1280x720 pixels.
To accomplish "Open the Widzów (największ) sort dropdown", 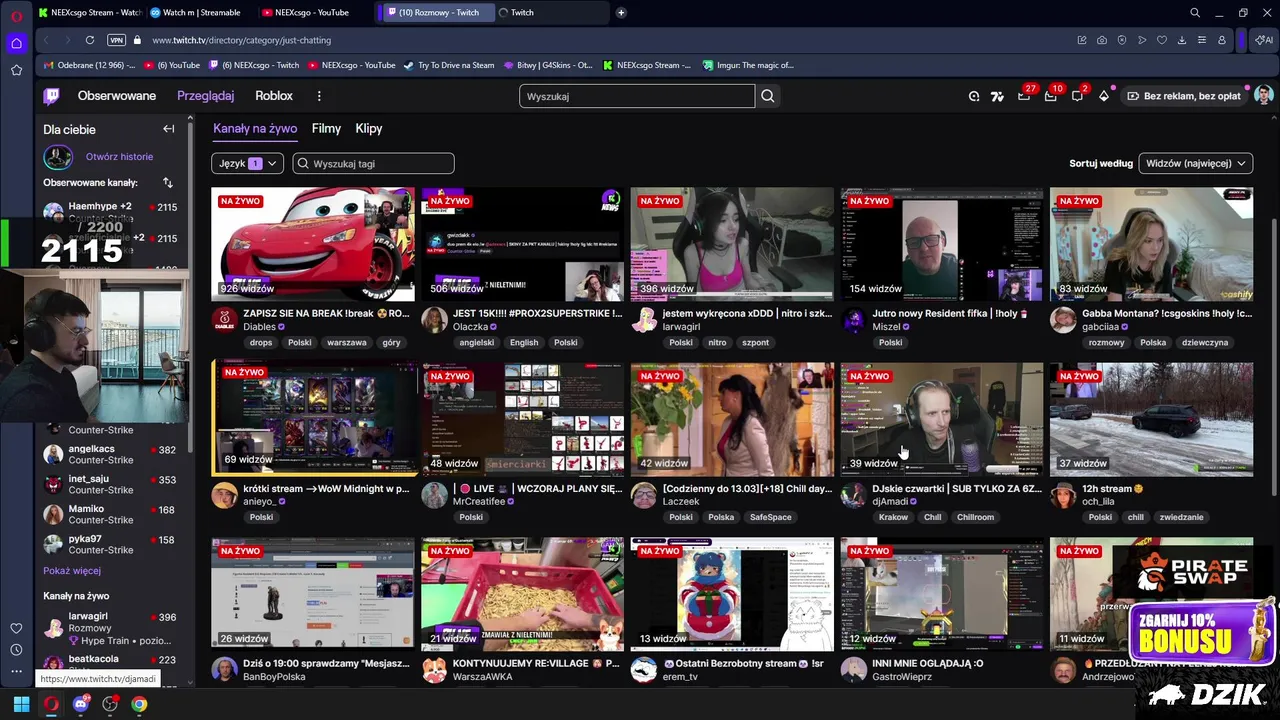I will point(1195,163).
